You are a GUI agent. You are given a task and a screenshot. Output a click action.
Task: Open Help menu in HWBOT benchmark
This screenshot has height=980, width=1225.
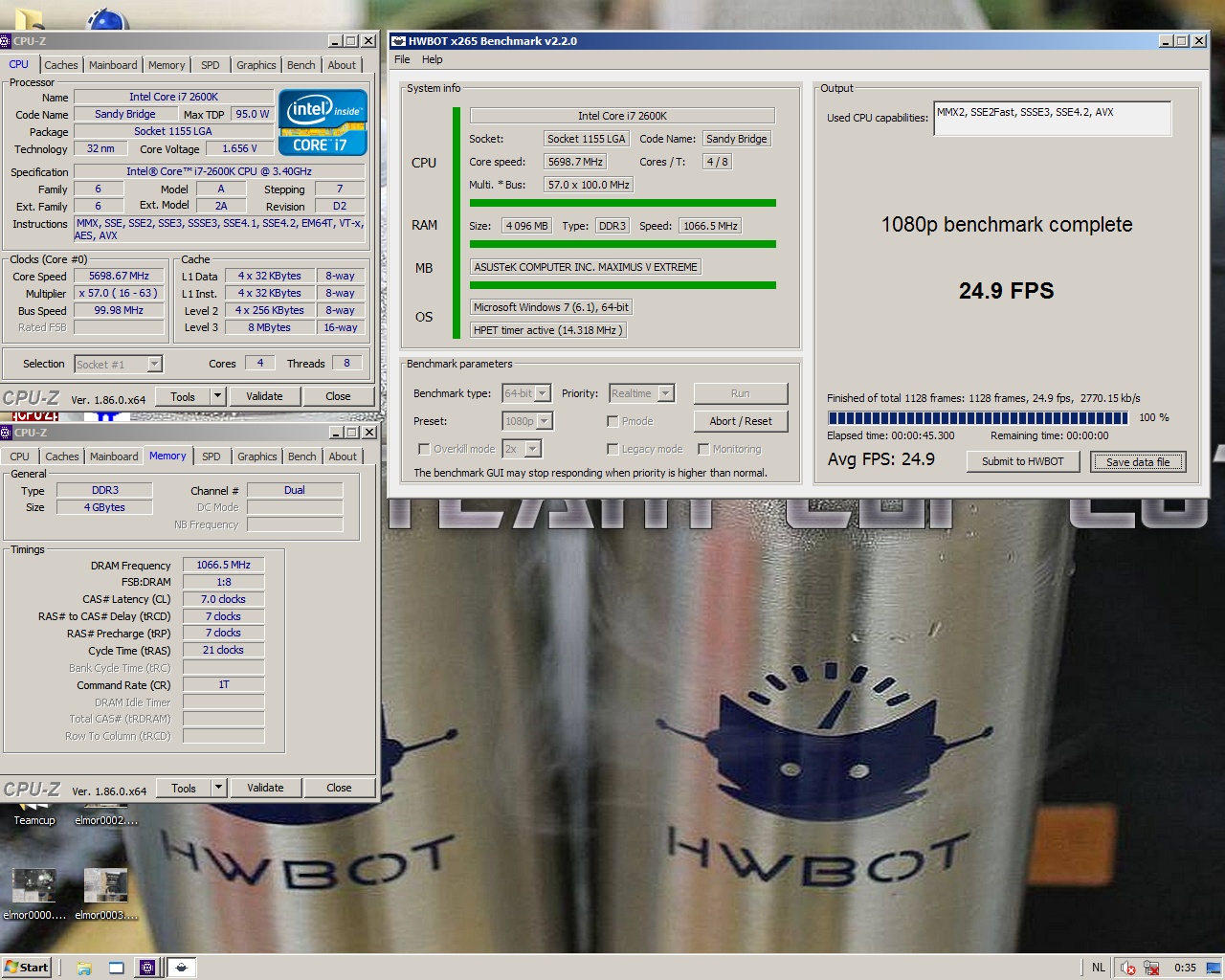click(x=433, y=59)
